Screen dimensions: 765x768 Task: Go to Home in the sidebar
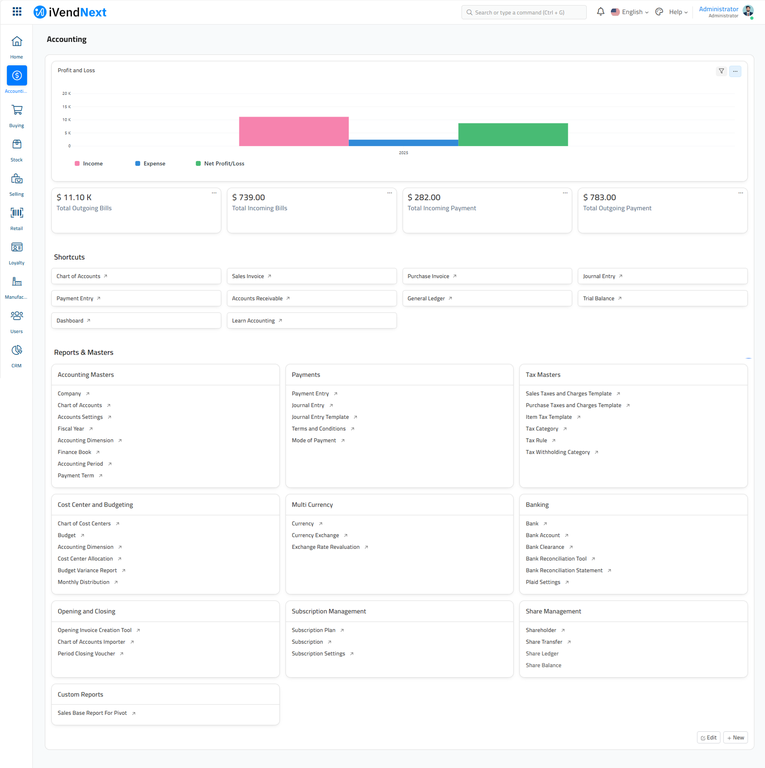point(17,42)
